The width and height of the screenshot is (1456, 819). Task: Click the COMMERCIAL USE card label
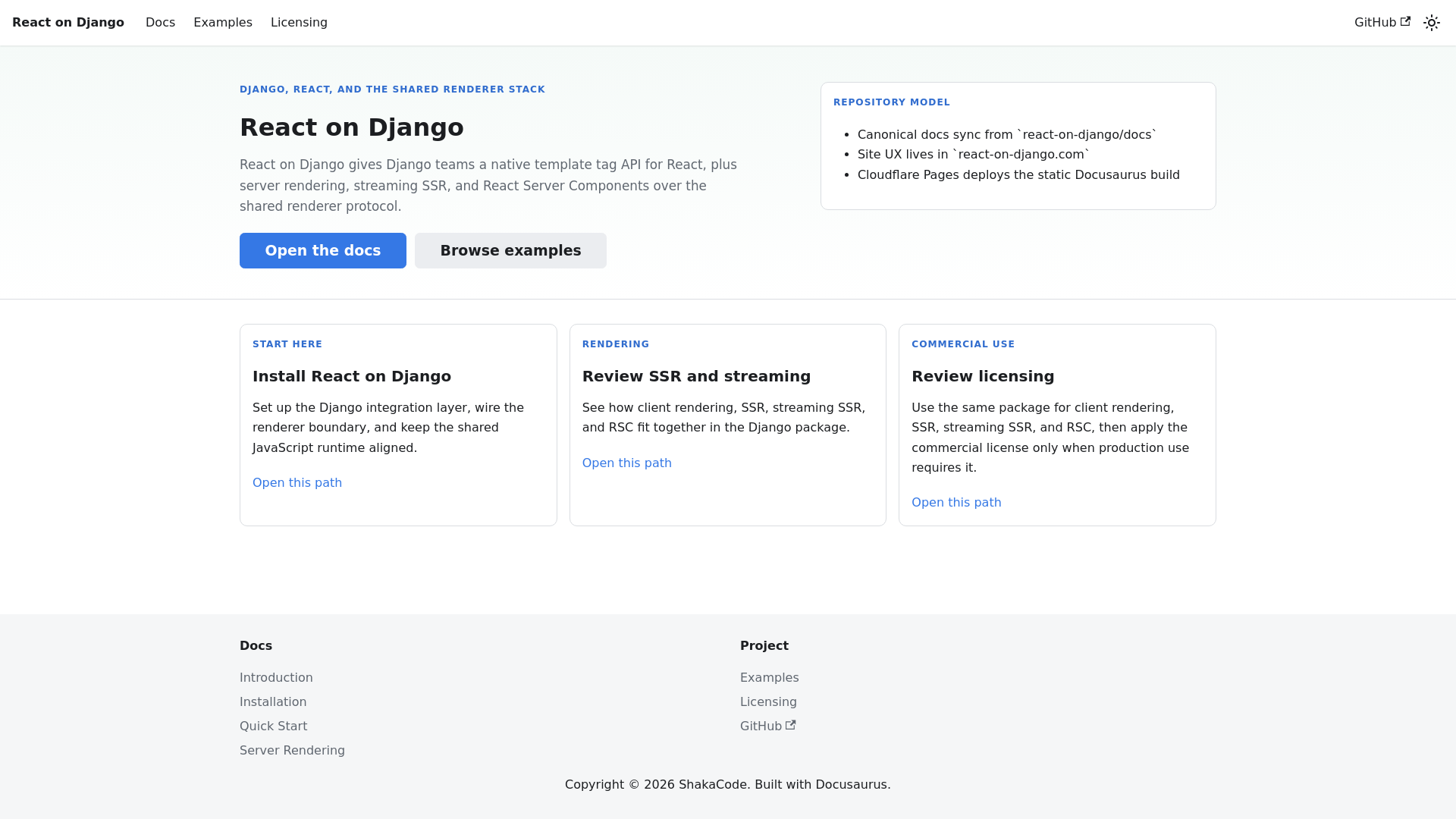[963, 344]
